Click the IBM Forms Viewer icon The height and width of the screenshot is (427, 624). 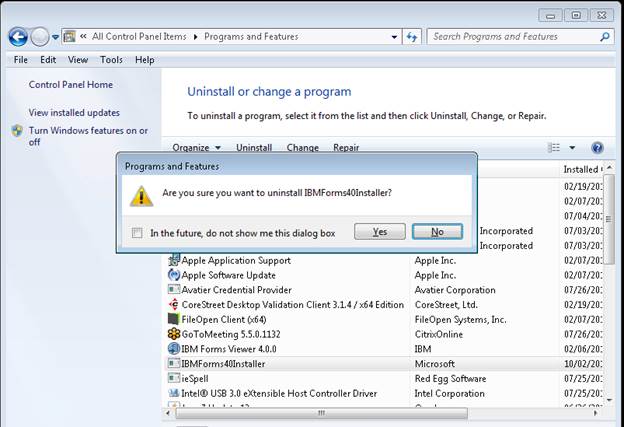174,349
